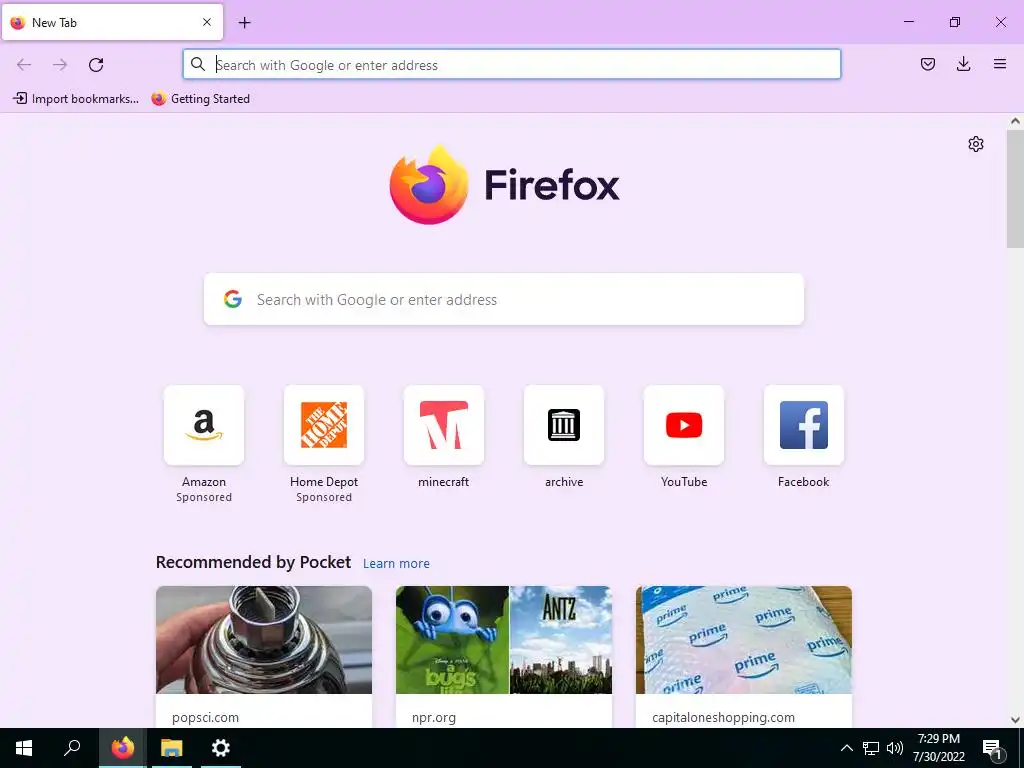Click Learn more Pocket link

[x=396, y=563]
